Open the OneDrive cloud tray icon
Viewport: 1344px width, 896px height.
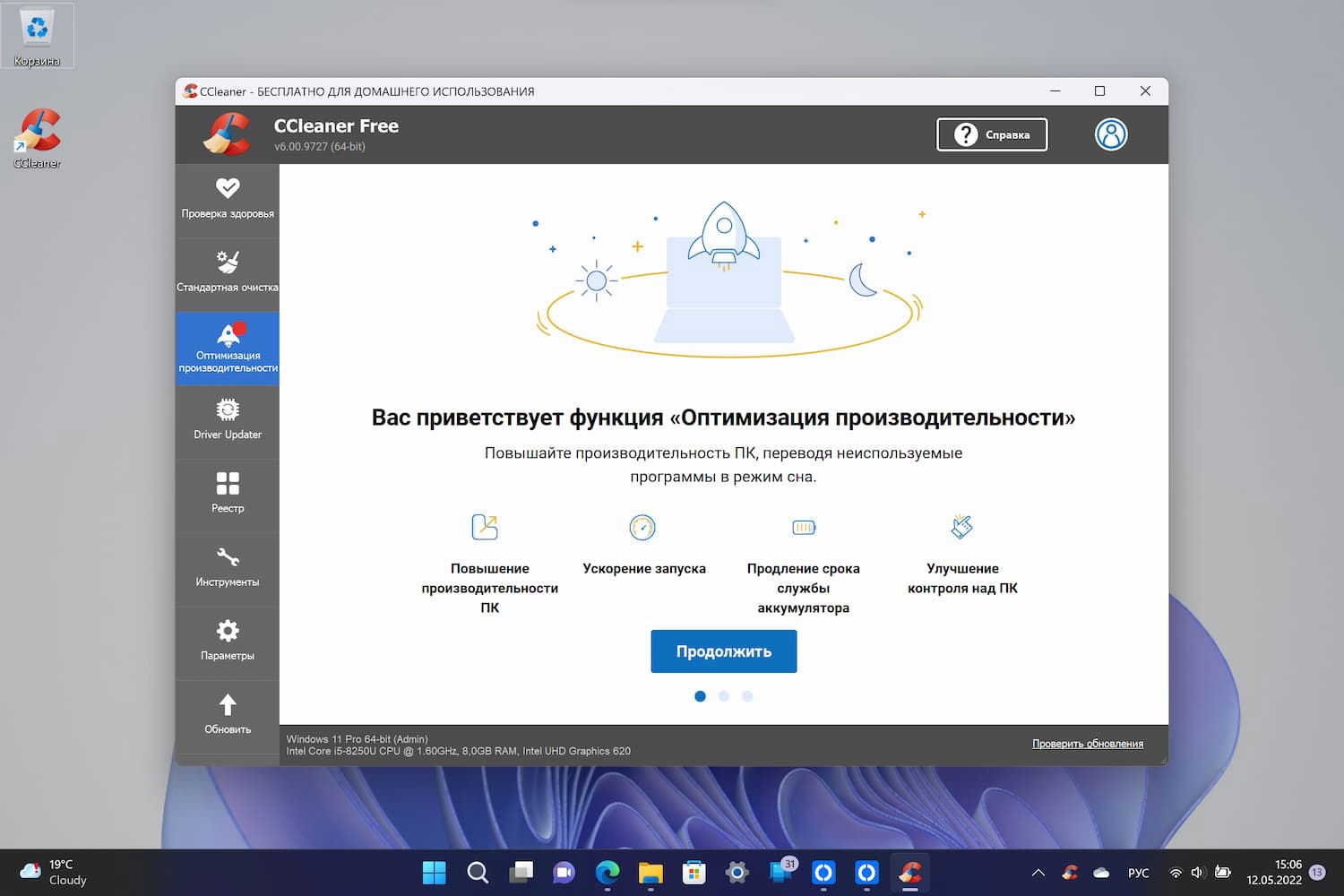(1101, 873)
